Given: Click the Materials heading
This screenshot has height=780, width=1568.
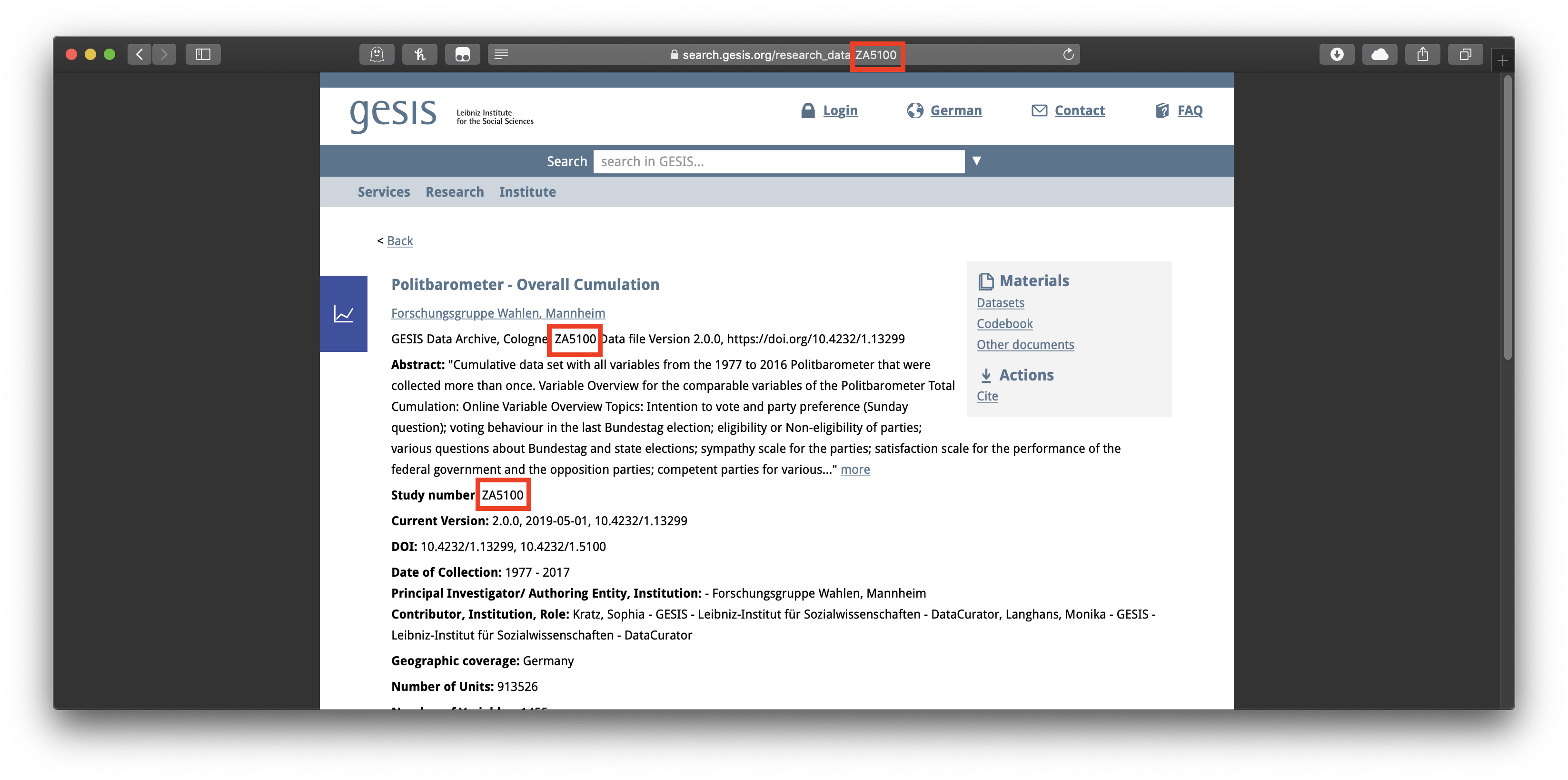Looking at the screenshot, I should [x=1034, y=280].
